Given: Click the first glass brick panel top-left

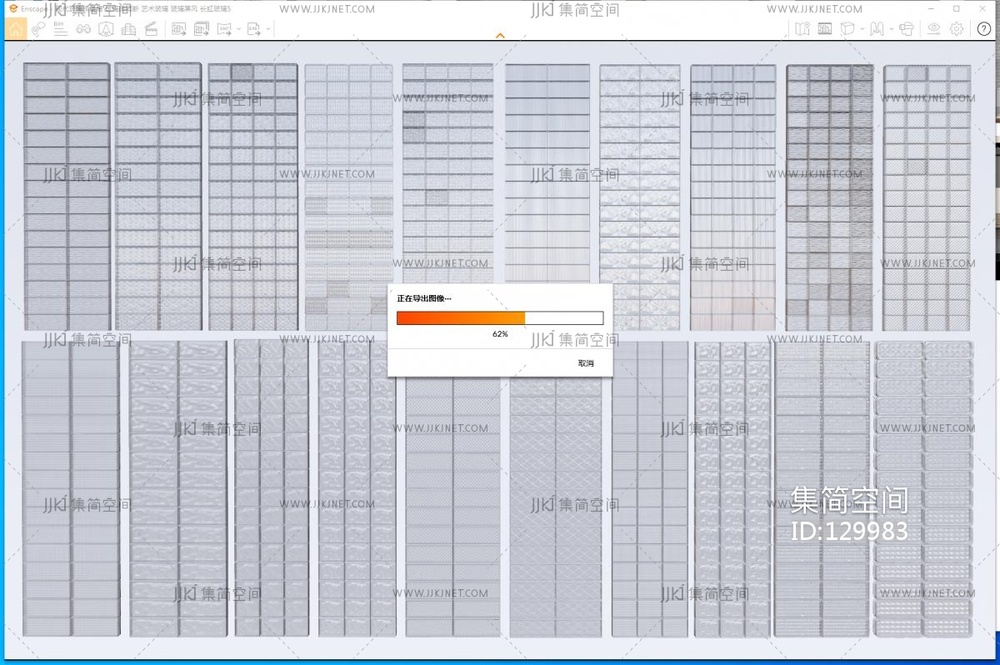Looking at the screenshot, I should click(x=67, y=196).
